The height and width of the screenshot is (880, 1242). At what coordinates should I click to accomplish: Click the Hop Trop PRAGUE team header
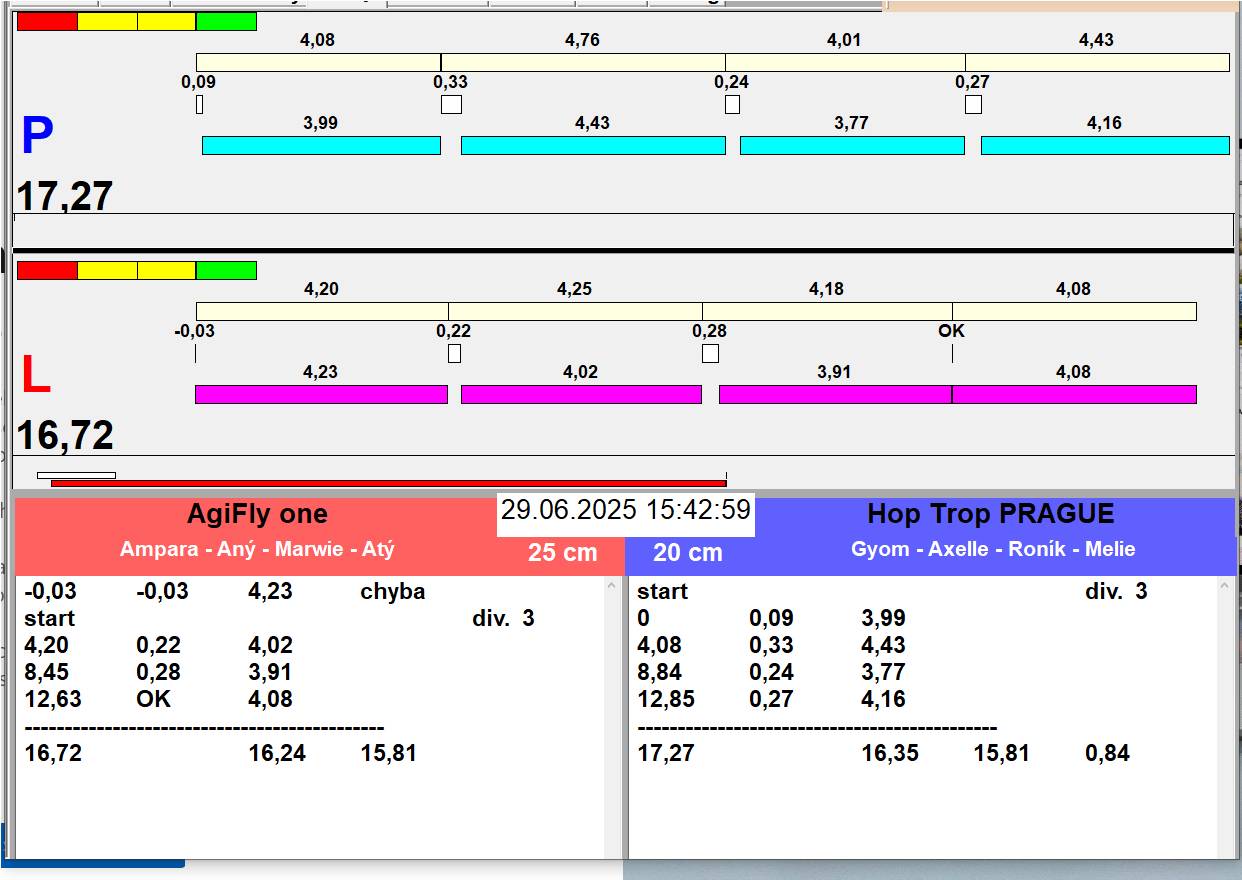tap(990, 514)
